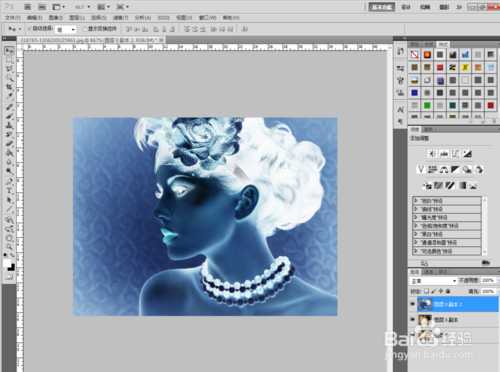Launch Bridge from the application bar

(28, 7)
